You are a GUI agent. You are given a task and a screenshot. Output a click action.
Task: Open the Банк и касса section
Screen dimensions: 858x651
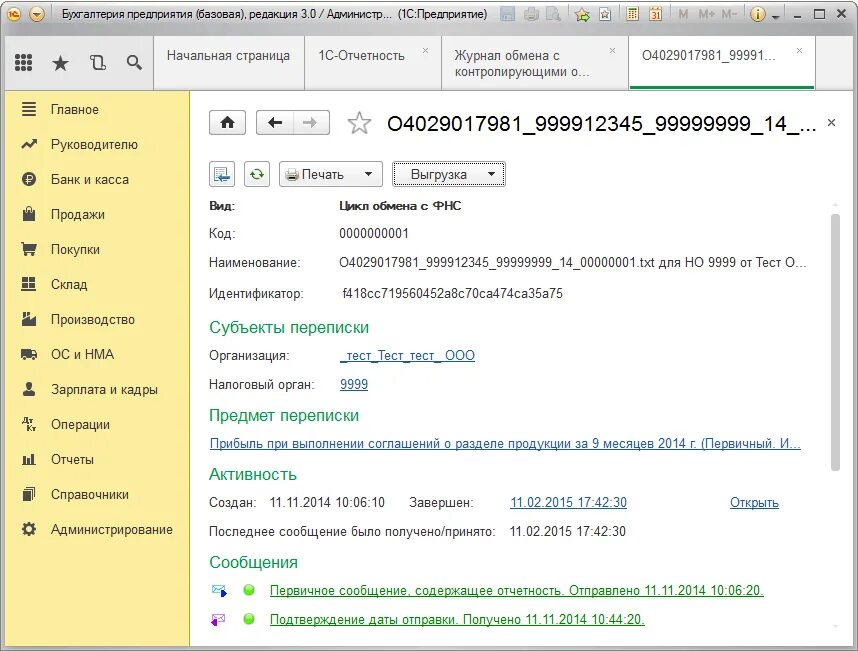(x=95, y=179)
